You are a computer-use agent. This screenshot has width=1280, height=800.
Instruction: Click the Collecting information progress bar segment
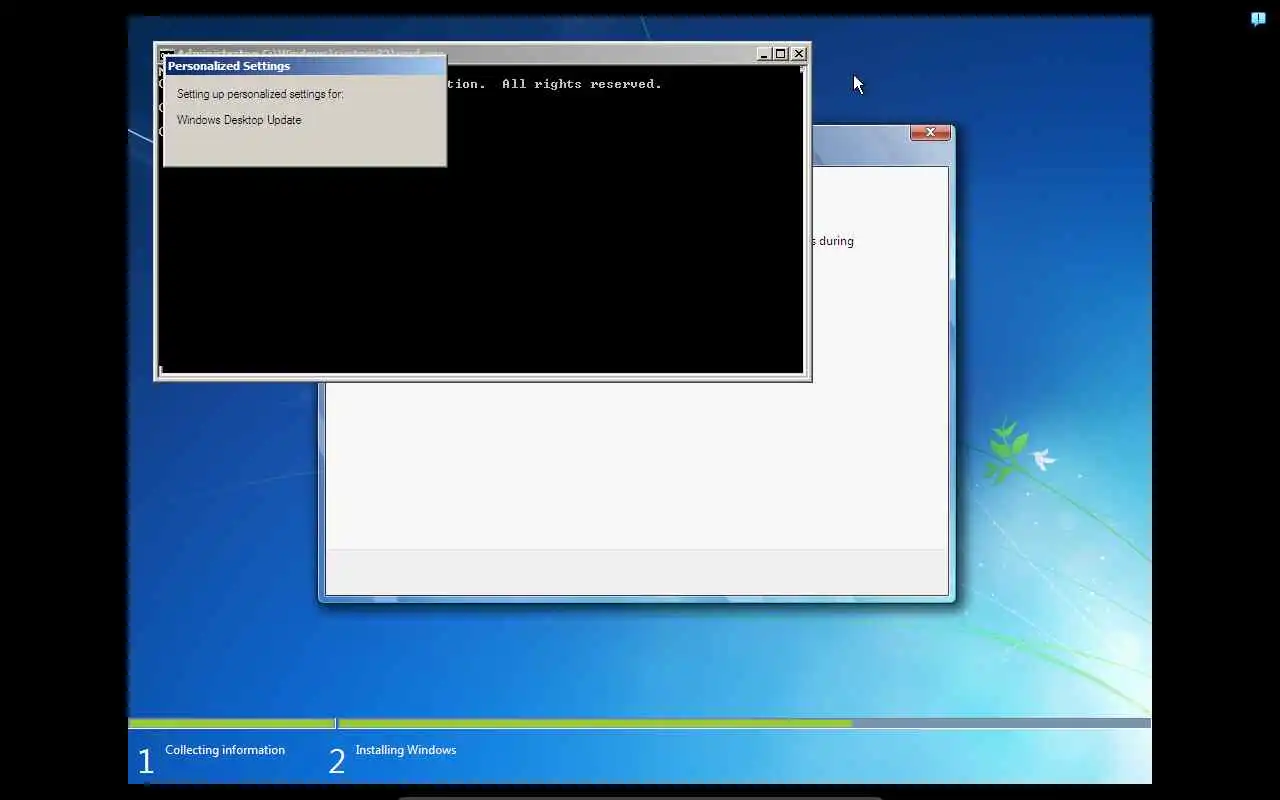coord(232,723)
